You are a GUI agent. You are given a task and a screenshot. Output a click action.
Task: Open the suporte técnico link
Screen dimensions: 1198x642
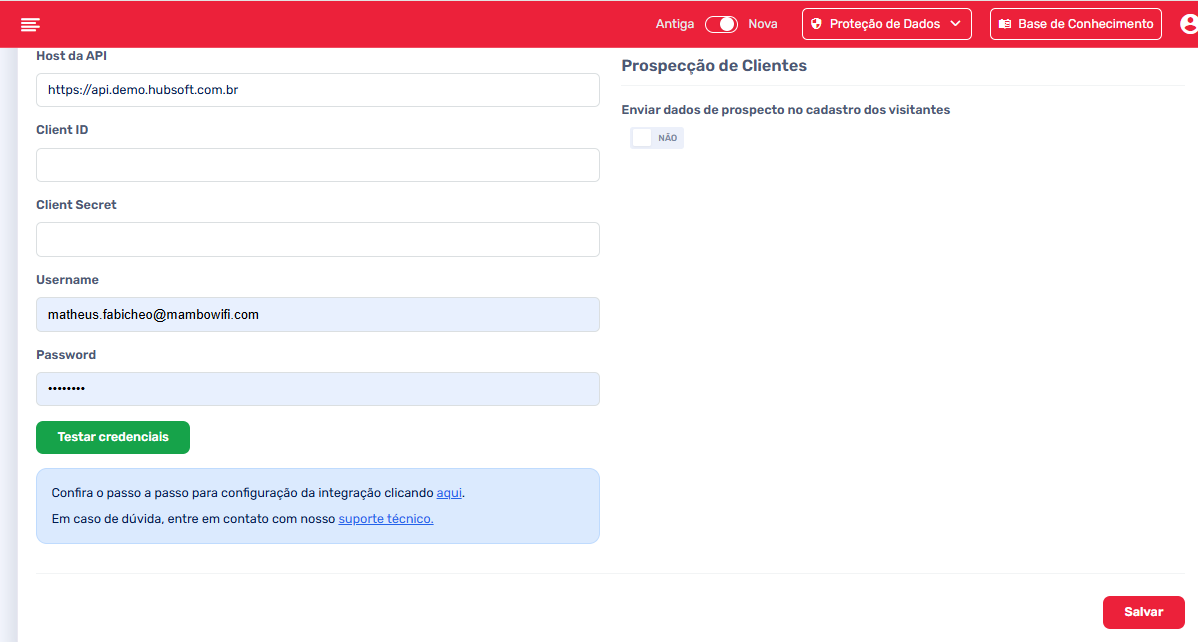coord(385,519)
